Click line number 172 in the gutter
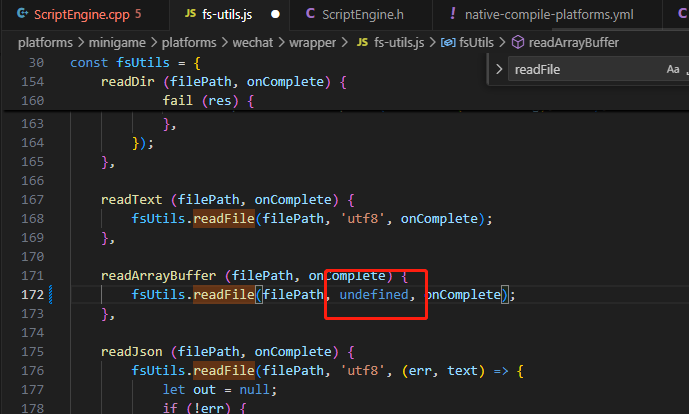The image size is (689, 414). (33, 294)
